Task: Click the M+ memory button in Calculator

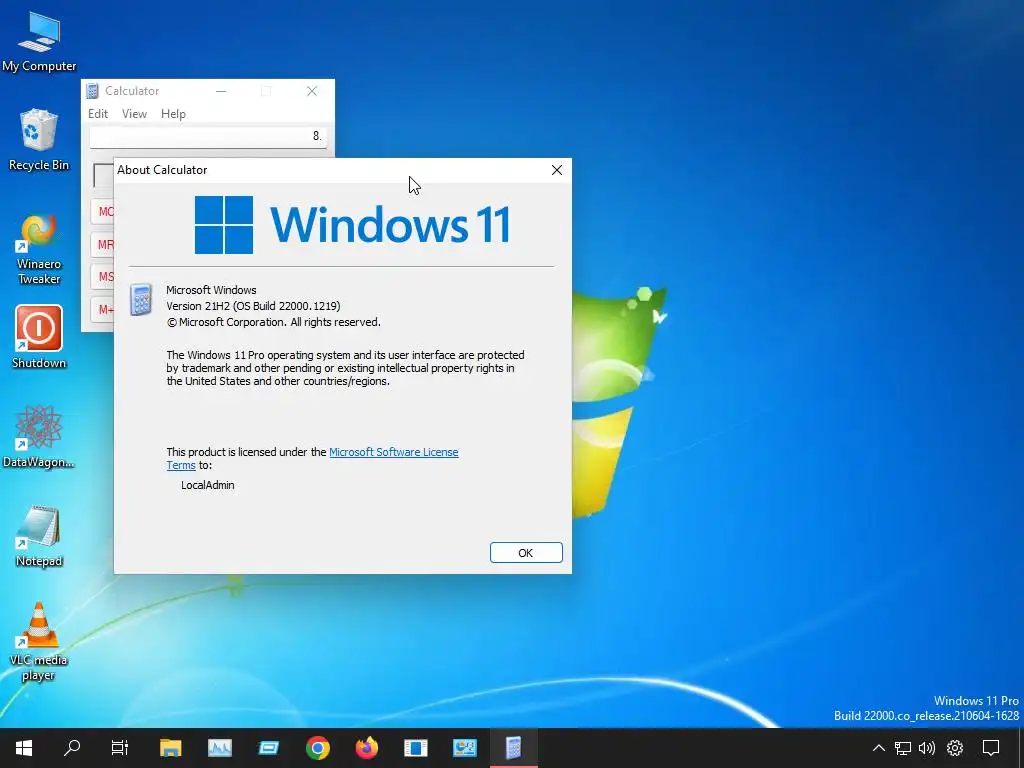Action: (103, 310)
